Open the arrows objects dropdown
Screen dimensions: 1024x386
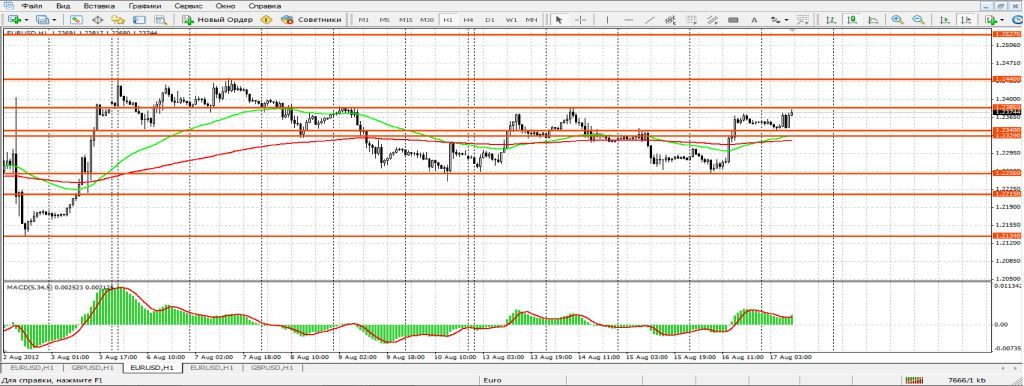786,20
